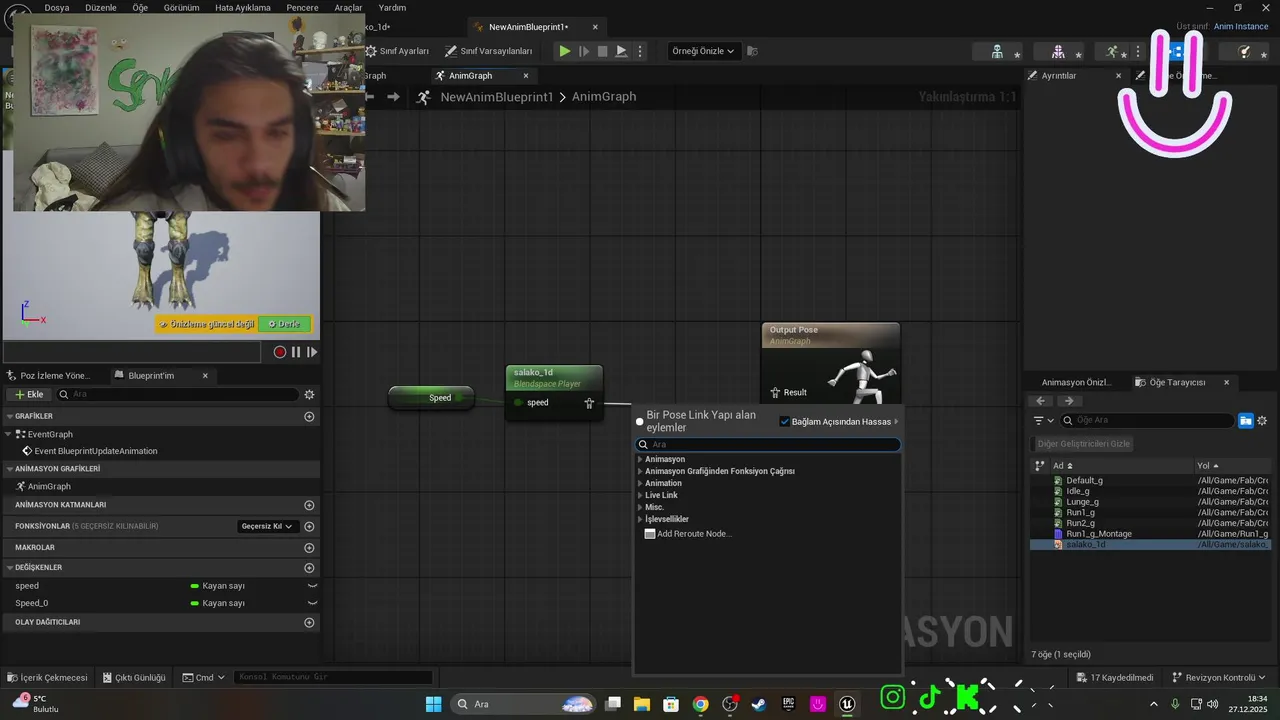
Task: Pause the preview animation playback
Action: (x=296, y=352)
